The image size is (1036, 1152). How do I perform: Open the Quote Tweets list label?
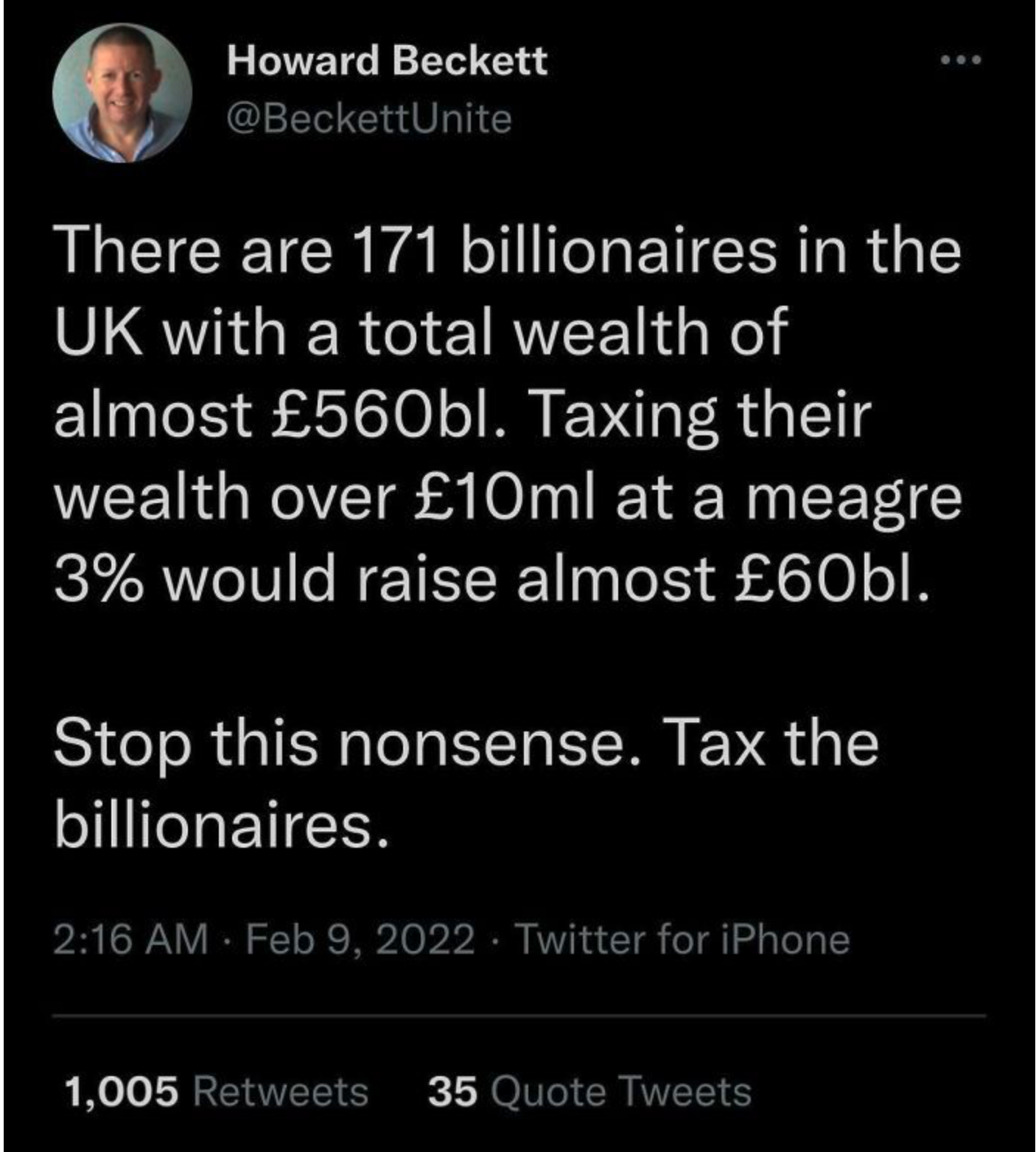click(620, 1091)
